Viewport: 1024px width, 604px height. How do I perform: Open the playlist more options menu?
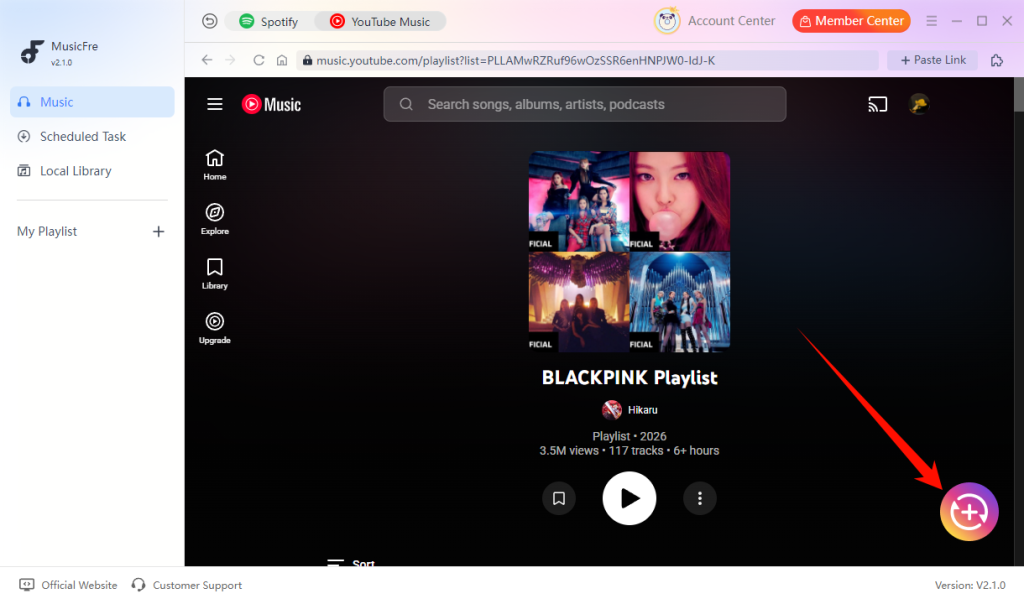pyautogui.click(x=700, y=498)
